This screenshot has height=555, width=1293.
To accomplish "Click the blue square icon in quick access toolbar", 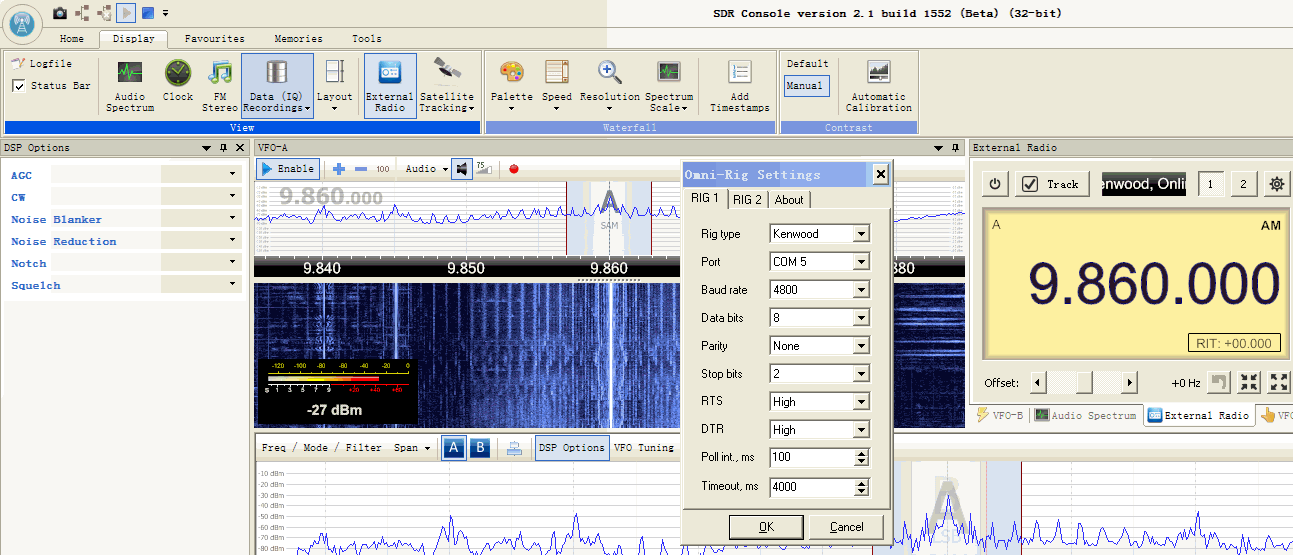I will click(x=148, y=13).
